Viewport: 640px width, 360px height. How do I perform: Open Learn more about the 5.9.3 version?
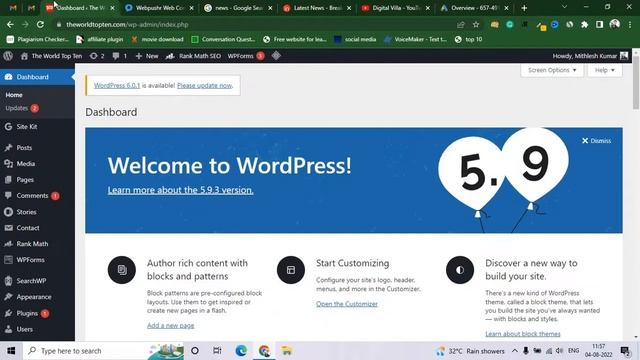pos(180,190)
